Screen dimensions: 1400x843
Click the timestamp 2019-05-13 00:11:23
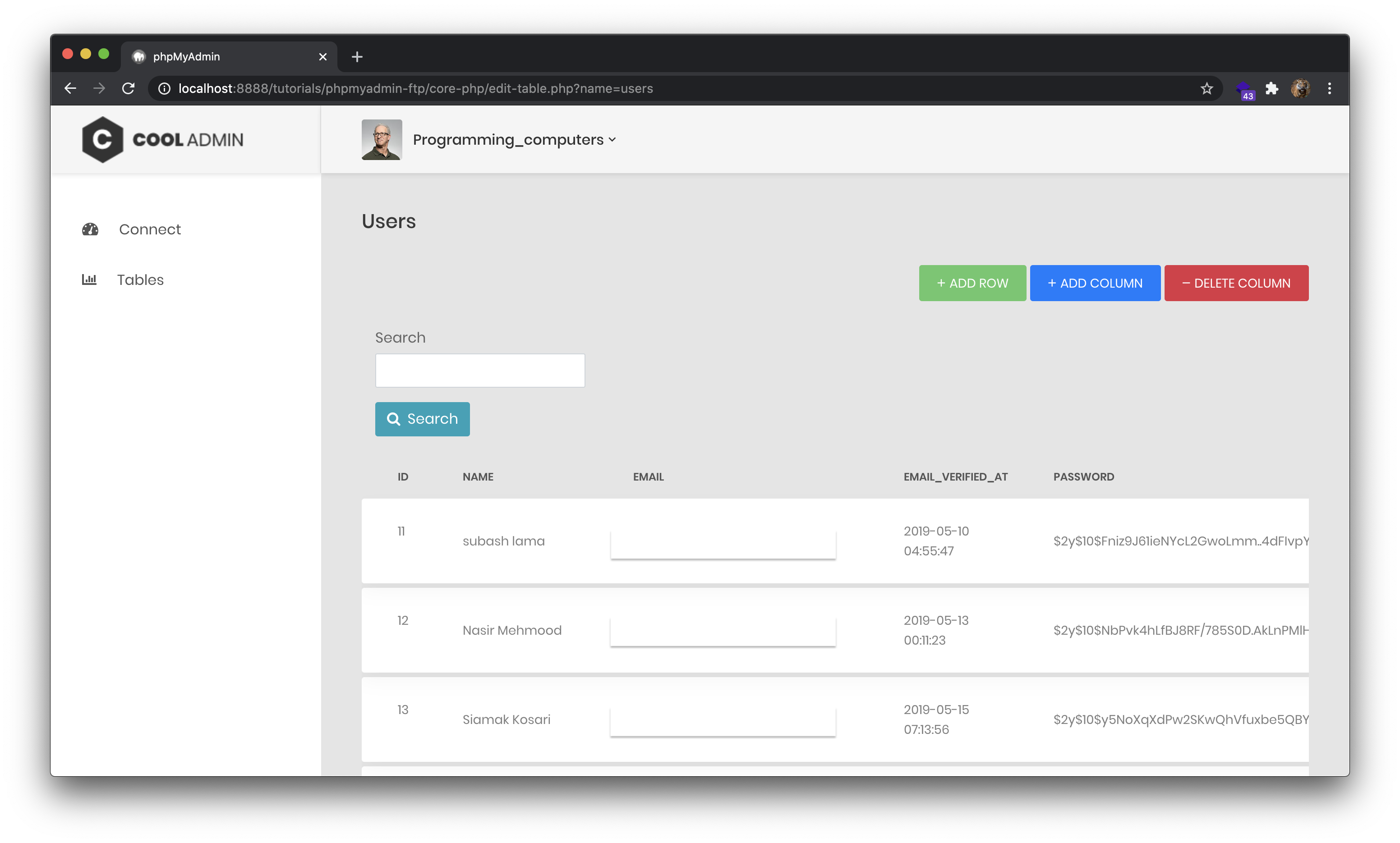(936, 630)
